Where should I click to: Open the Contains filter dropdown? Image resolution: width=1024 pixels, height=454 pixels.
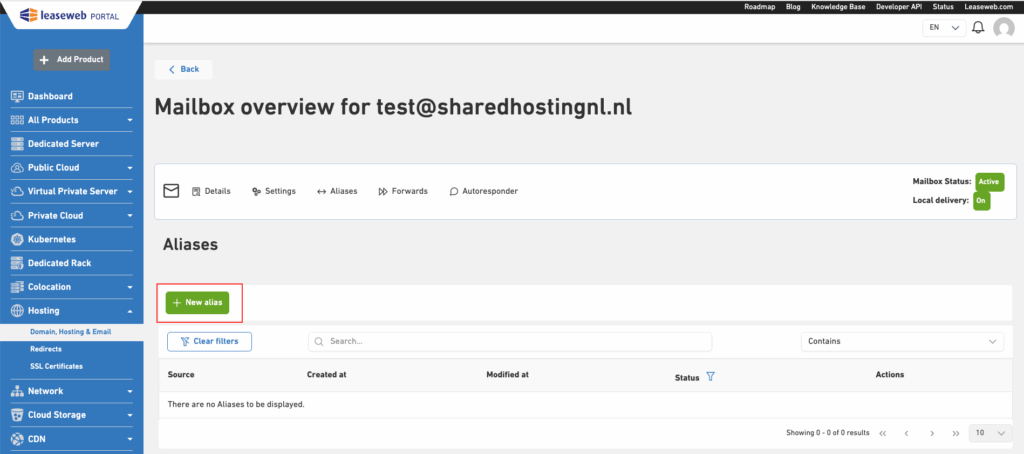coord(902,342)
